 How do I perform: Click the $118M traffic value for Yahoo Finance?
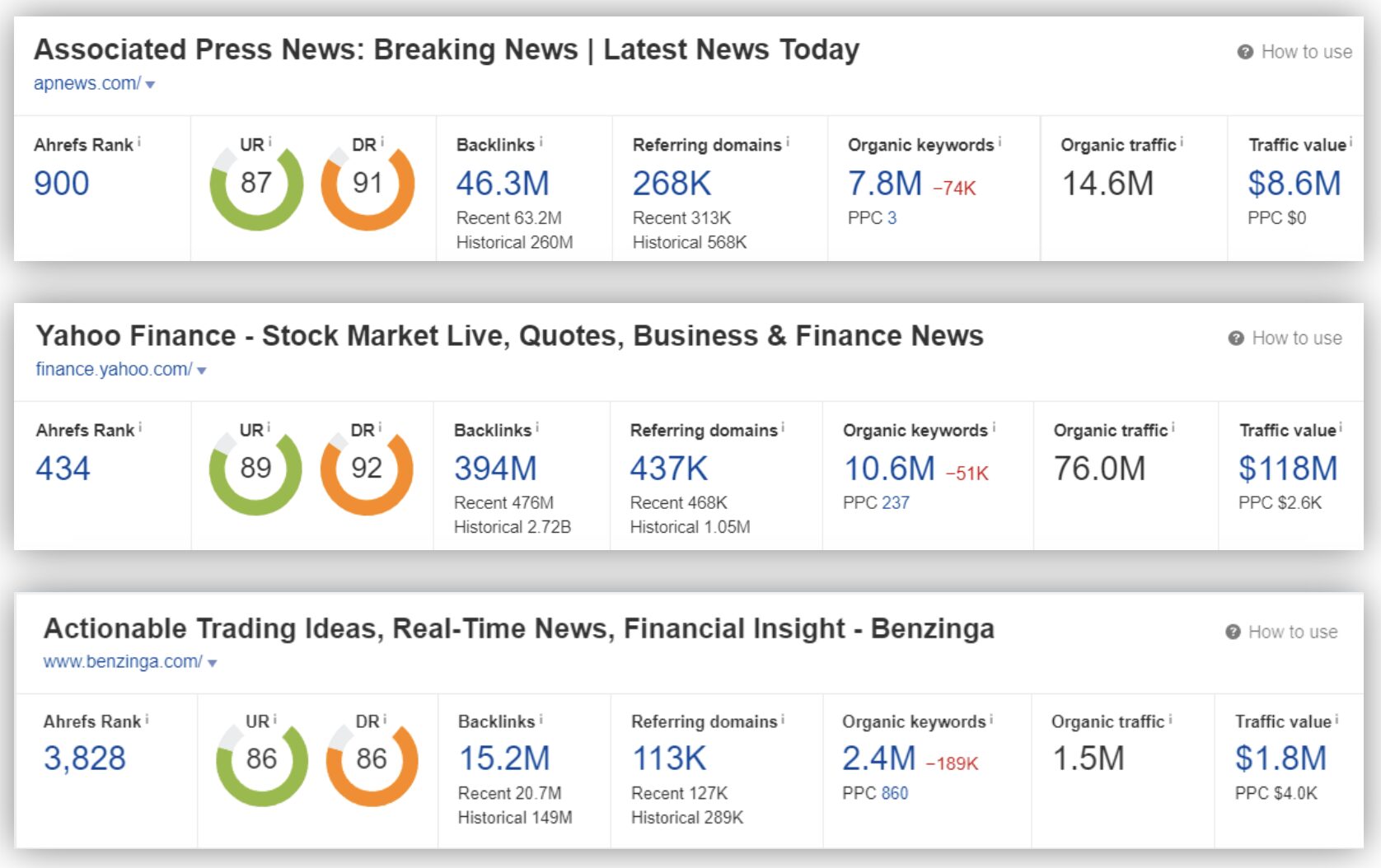coord(1287,469)
